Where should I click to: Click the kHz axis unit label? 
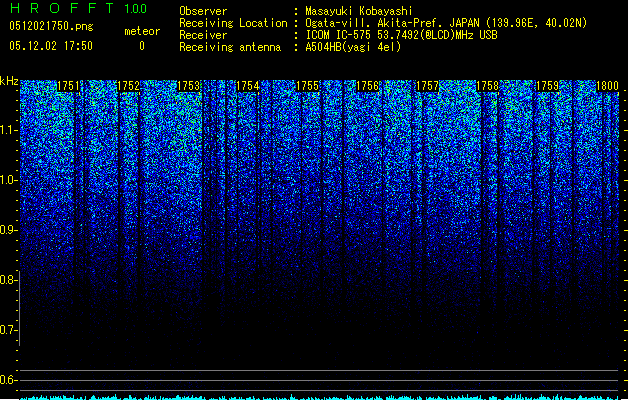pos(9,81)
